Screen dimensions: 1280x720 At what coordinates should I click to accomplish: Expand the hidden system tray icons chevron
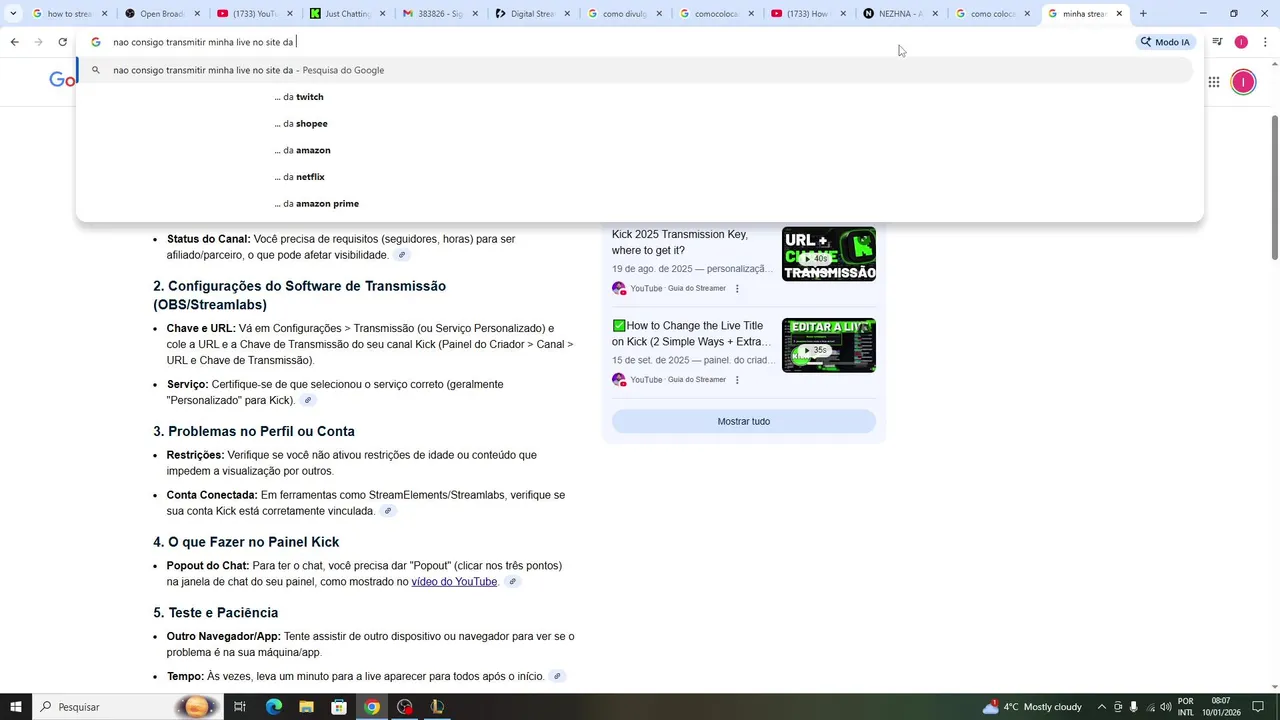click(1102, 707)
